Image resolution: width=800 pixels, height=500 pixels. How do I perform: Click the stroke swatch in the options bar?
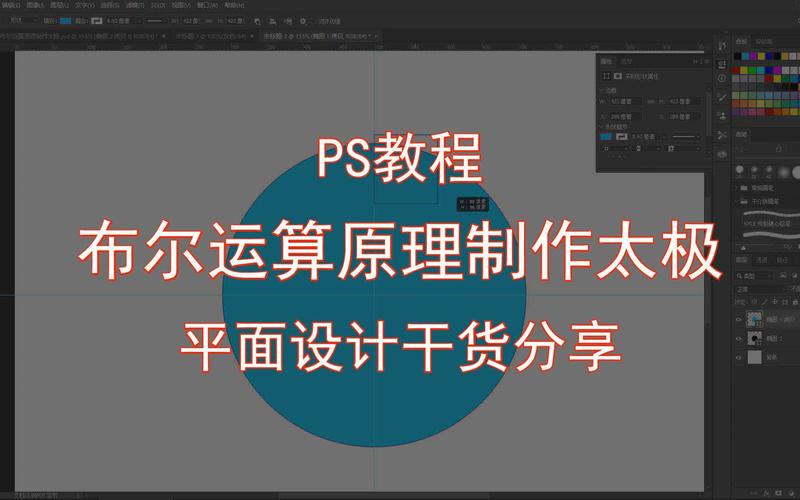96,21
